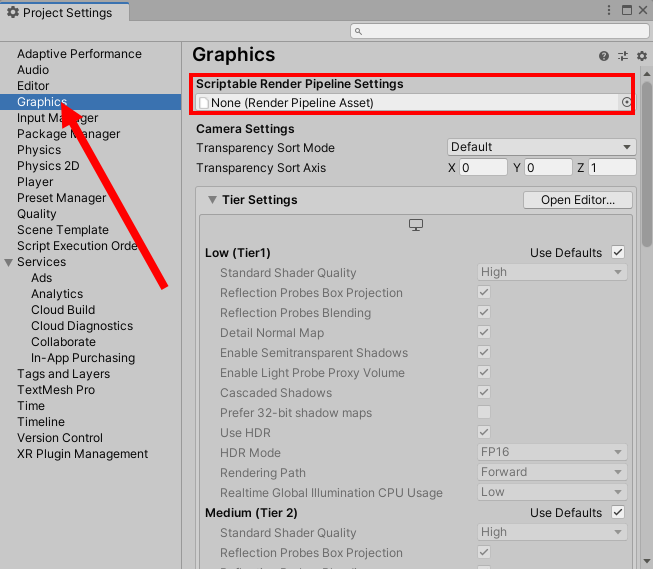The height and width of the screenshot is (569, 653).
Task: Click the settings search field
Action: (500, 31)
